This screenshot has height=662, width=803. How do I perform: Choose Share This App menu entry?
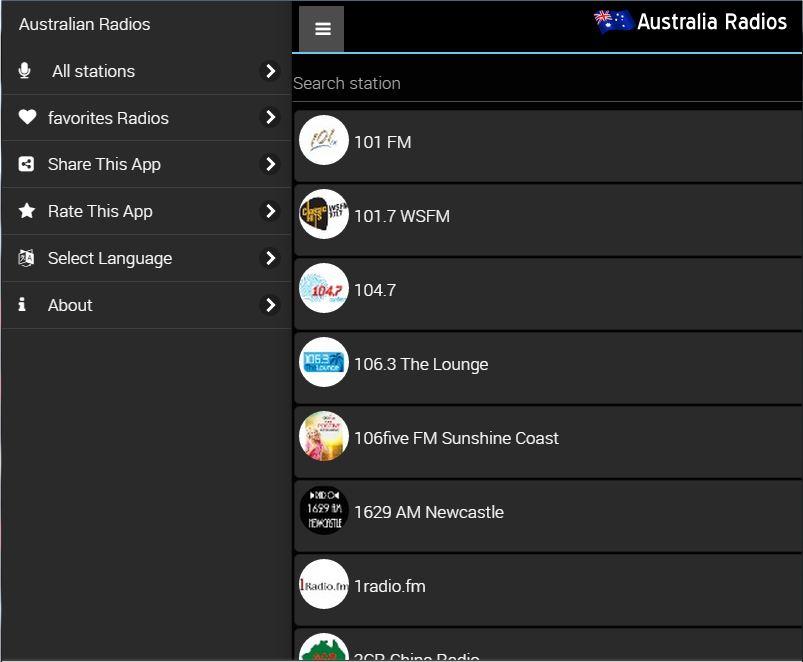(x=146, y=164)
